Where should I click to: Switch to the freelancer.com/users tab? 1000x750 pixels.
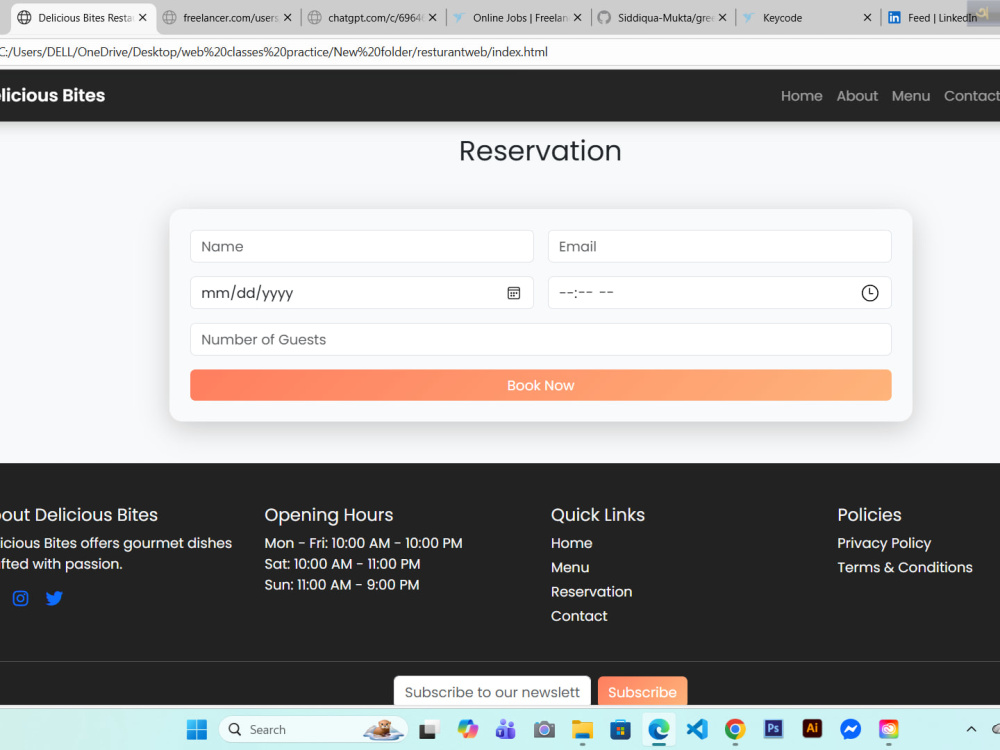pyautogui.click(x=229, y=18)
